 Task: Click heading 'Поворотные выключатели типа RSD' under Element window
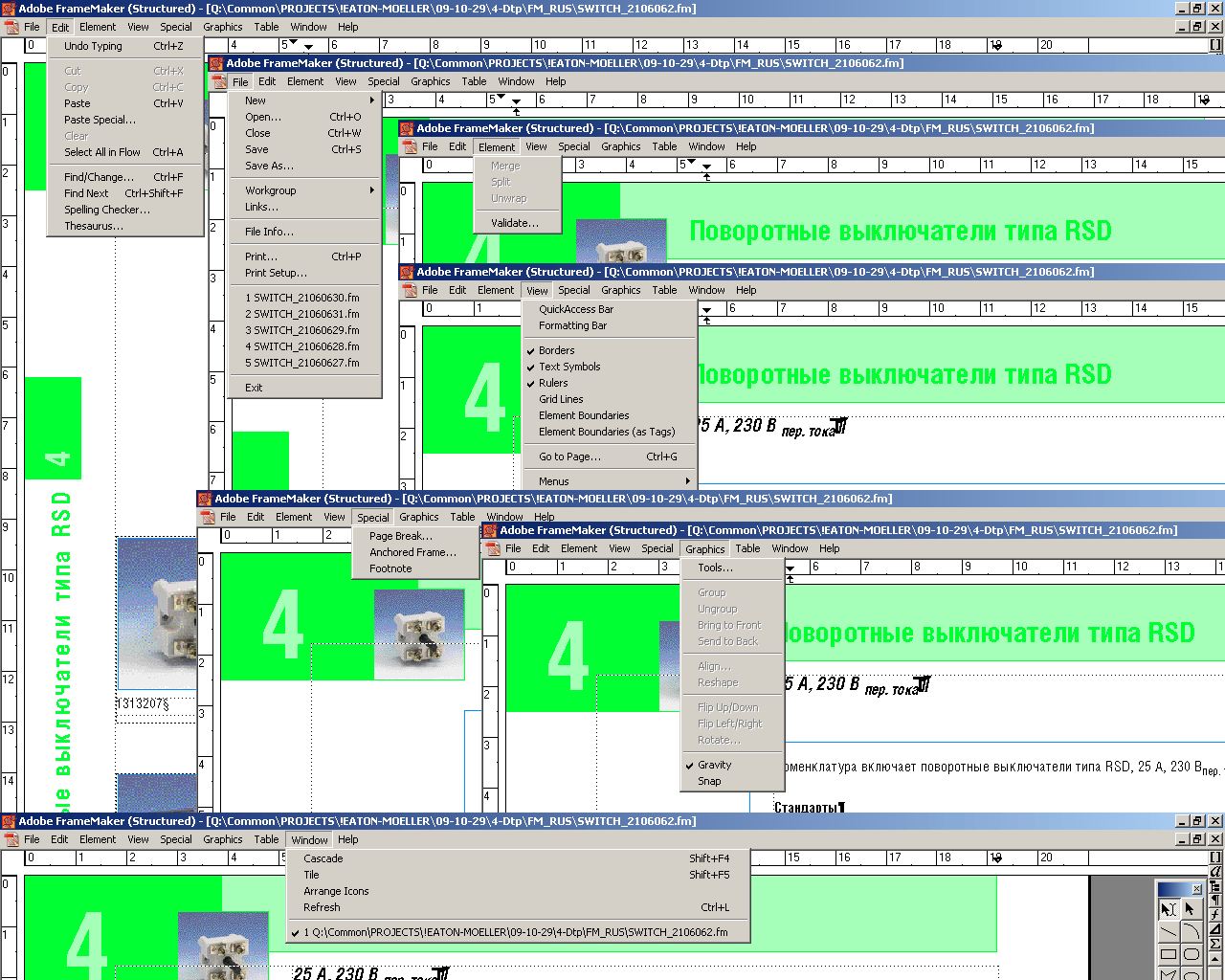point(901,231)
